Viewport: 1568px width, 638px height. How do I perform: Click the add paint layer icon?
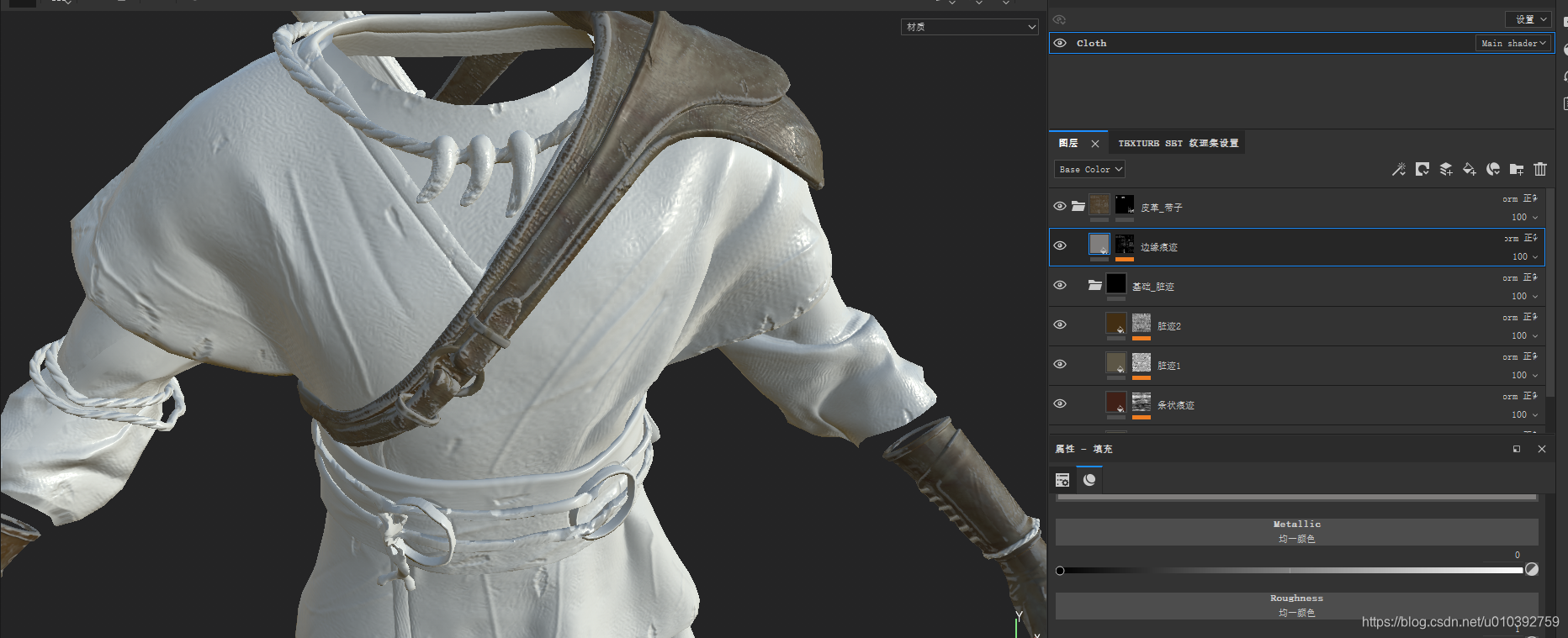click(1446, 169)
